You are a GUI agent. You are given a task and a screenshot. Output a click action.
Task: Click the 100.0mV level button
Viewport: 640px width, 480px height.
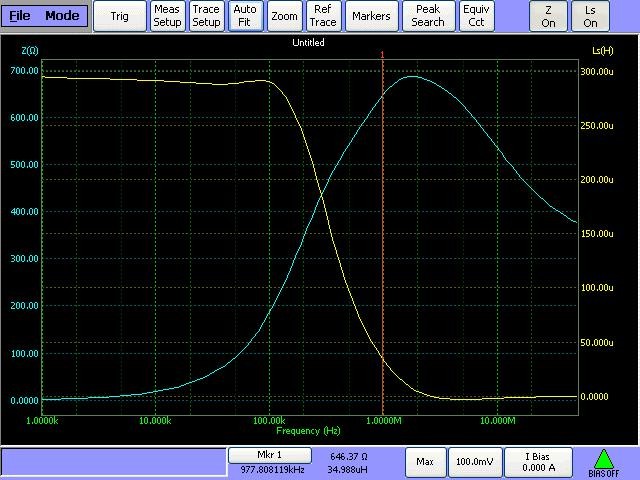[x=474, y=462]
